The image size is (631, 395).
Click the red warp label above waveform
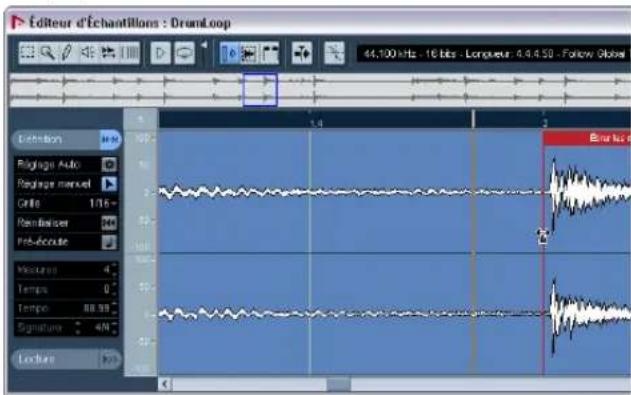pos(587,139)
